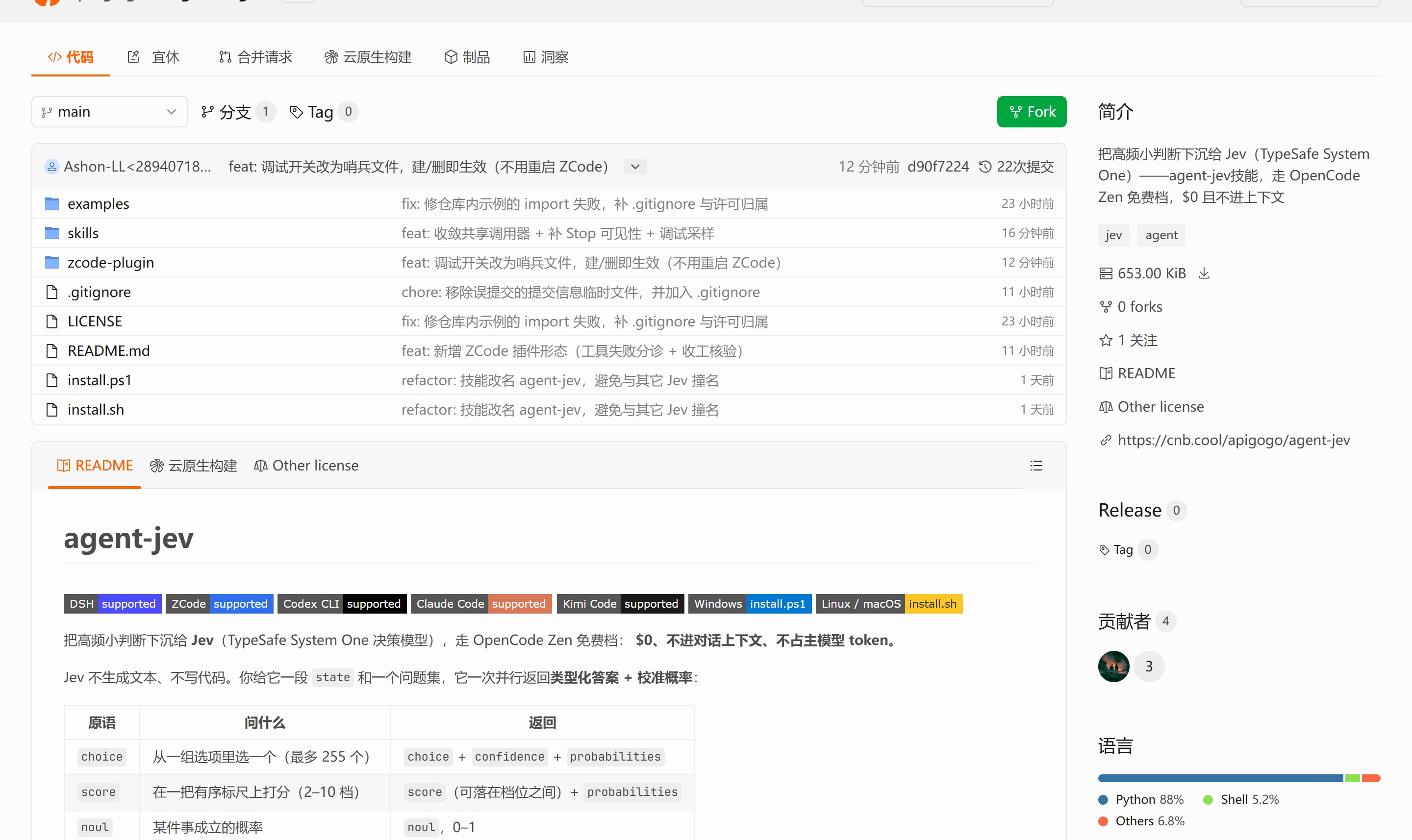Click the green Shell segment of language bar
The height and width of the screenshot is (840, 1412).
1353,778
